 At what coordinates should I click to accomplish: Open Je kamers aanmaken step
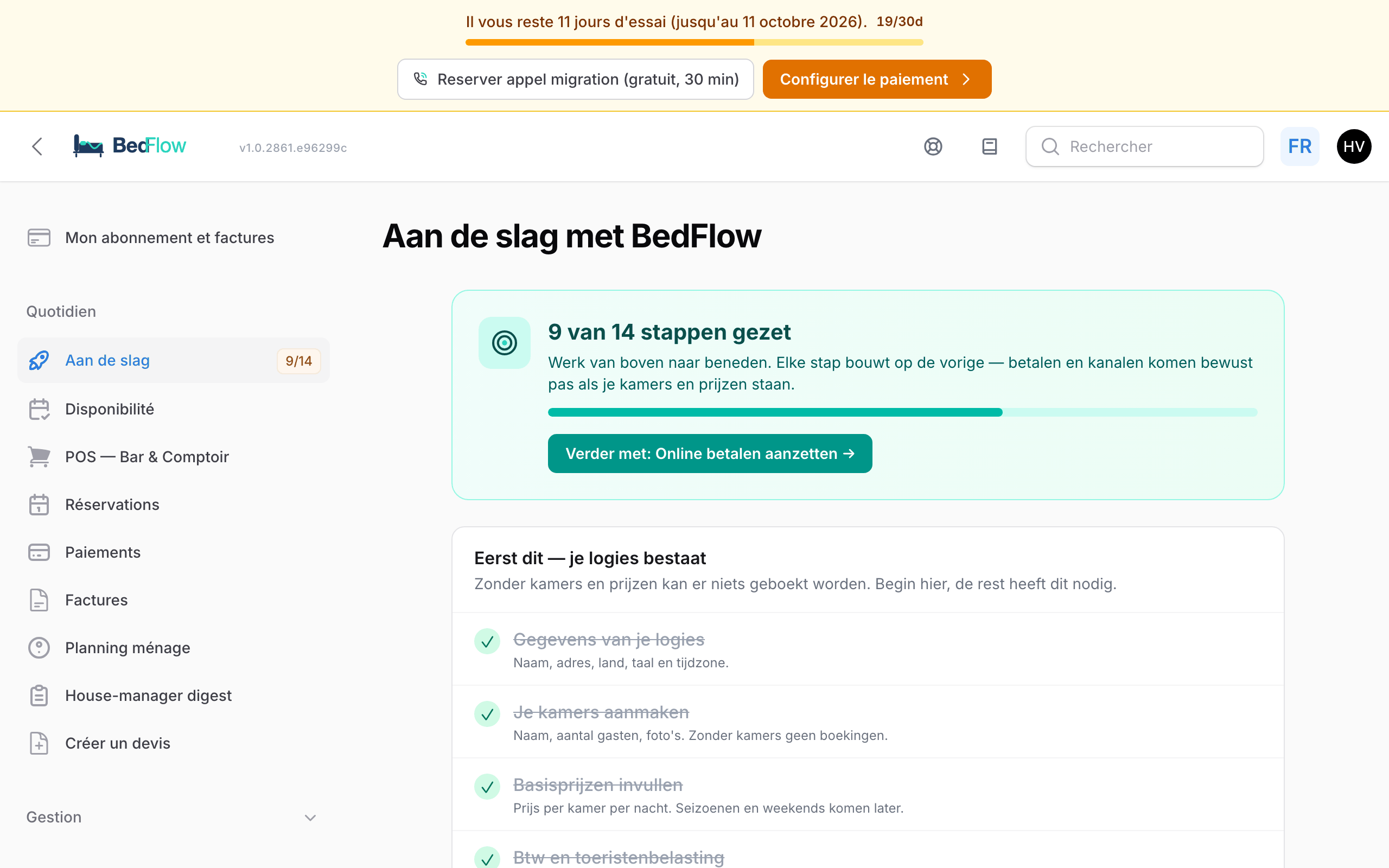pyautogui.click(x=868, y=722)
